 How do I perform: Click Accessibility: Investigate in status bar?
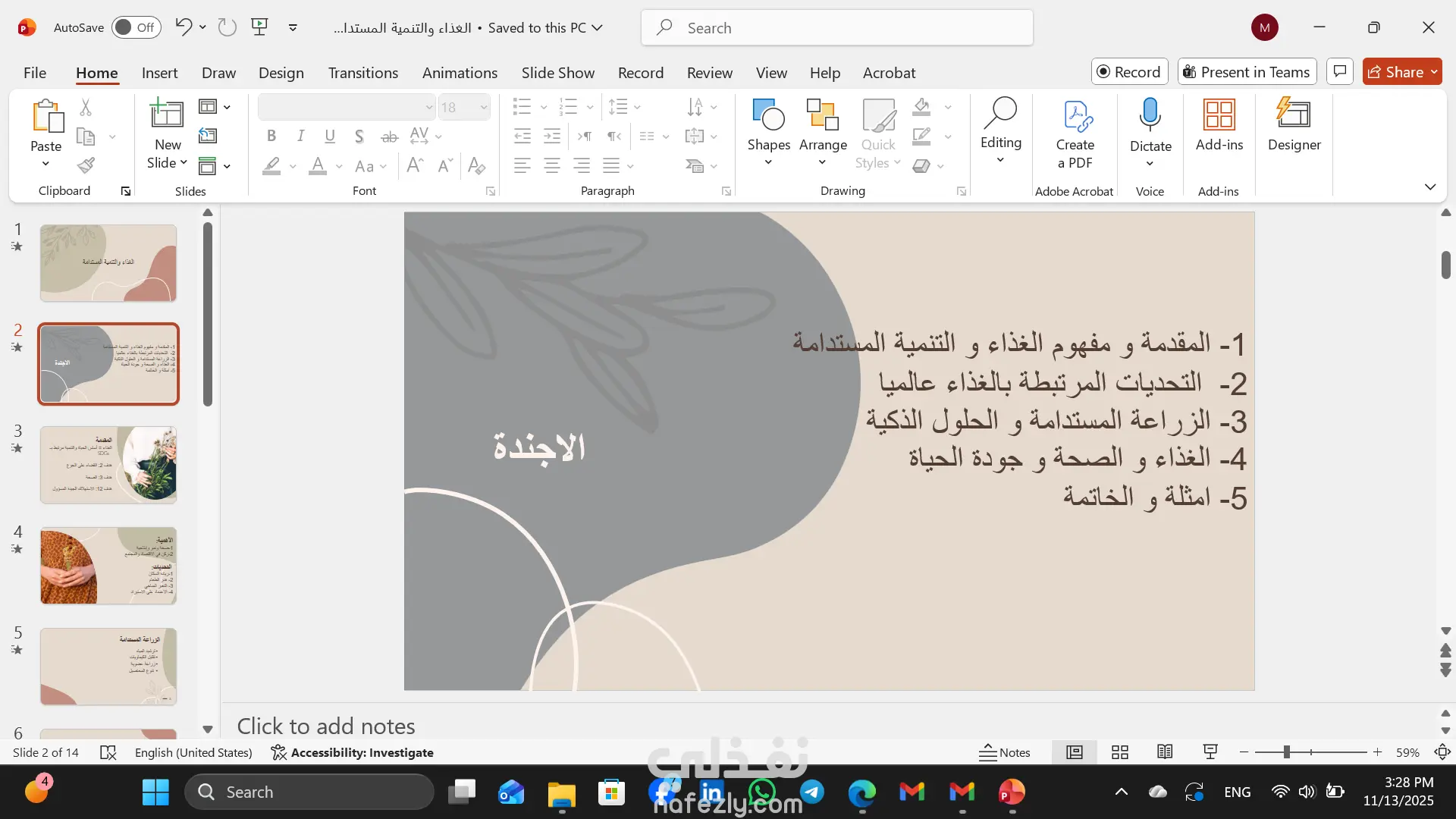click(x=353, y=752)
